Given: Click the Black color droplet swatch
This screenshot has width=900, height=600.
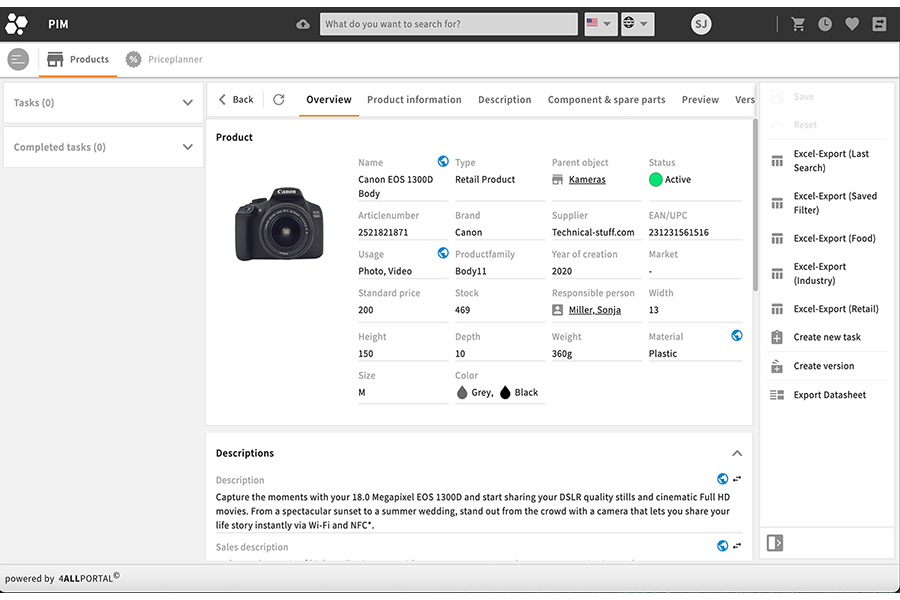Looking at the screenshot, I should pos(505,393).
